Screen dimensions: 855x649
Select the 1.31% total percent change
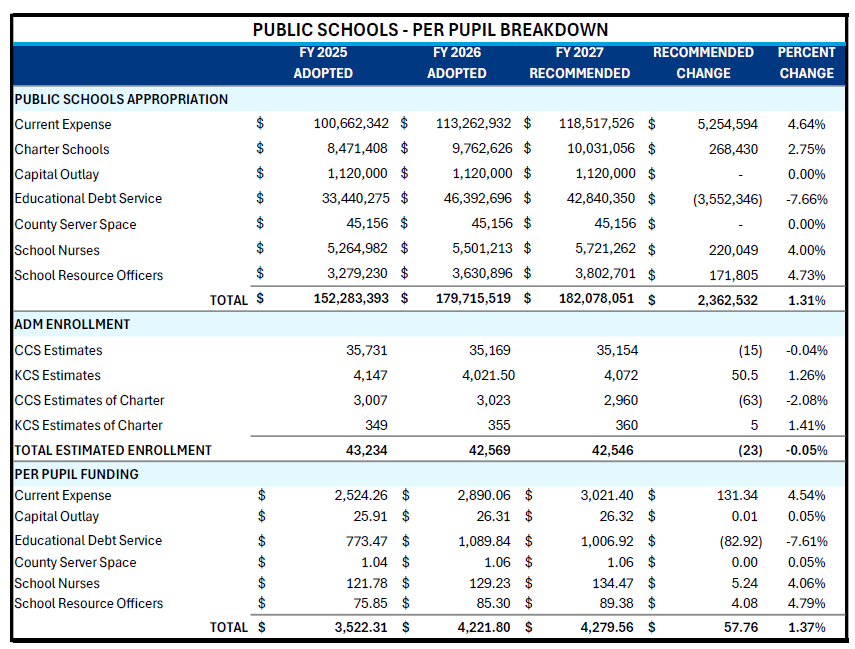[806, 300]
